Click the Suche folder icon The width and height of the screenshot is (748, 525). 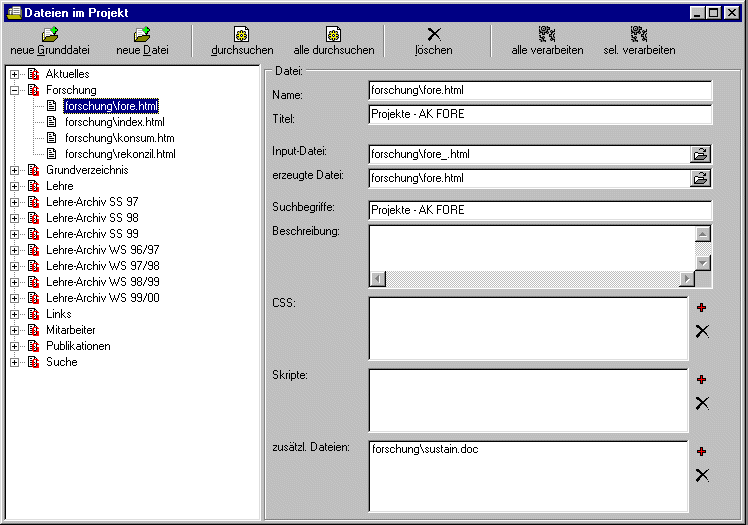coord(33,362)
